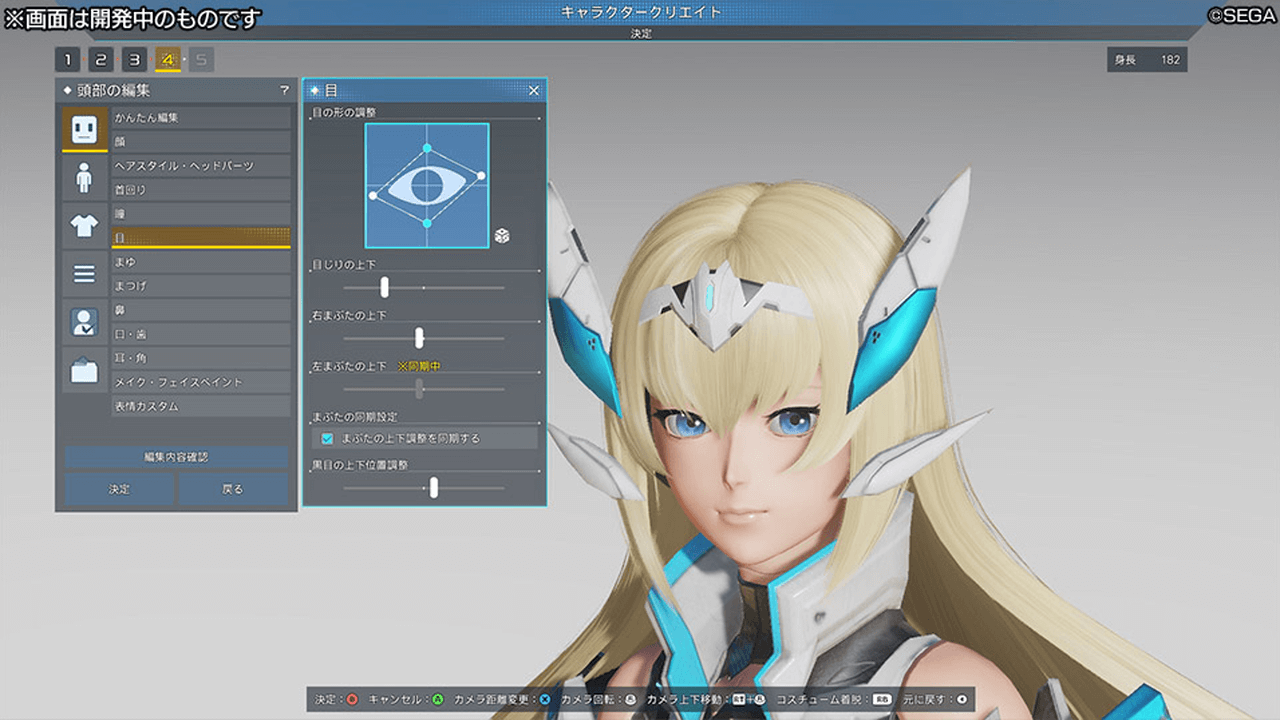The width and height of the screenshot is (1280, 720).
Task: Close the 目 eye settings panel
Action: click(x=533, y=90)
